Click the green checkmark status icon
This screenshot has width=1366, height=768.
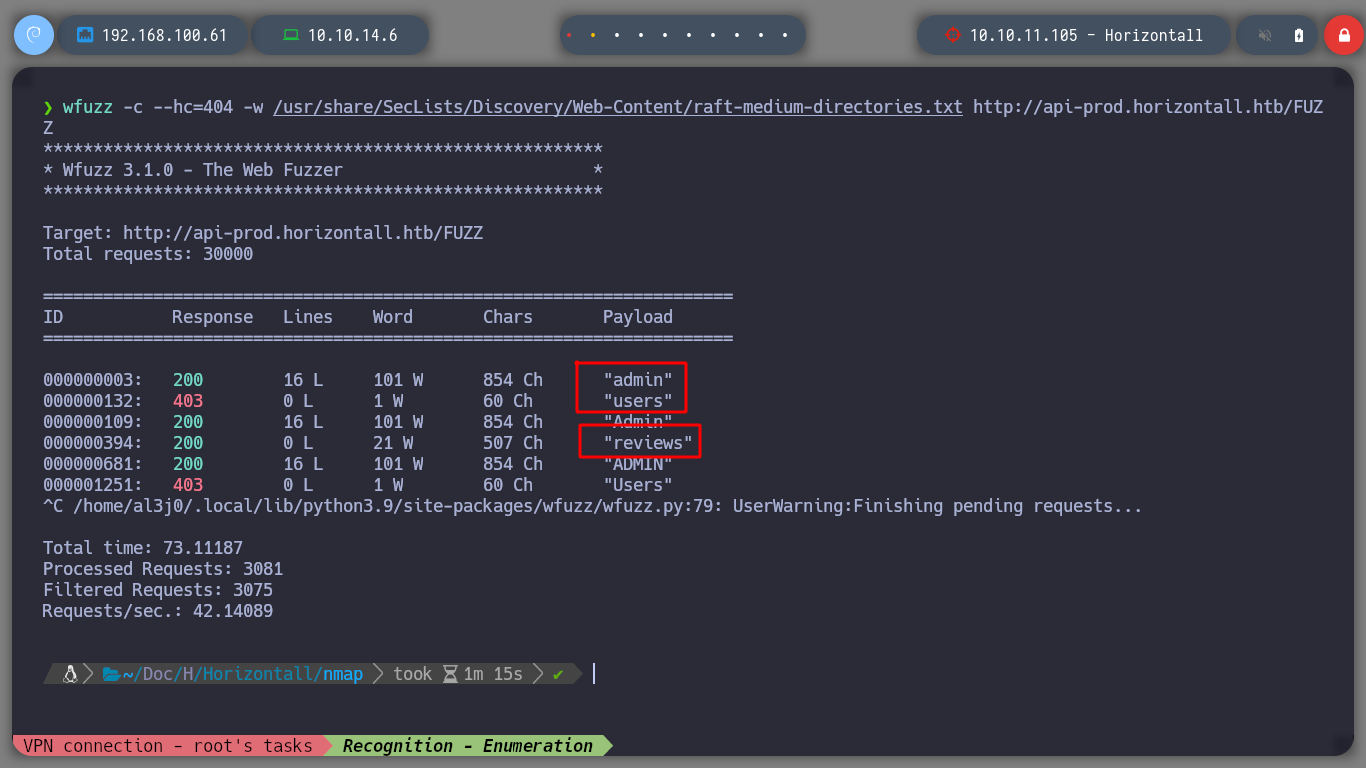(558, 674)
